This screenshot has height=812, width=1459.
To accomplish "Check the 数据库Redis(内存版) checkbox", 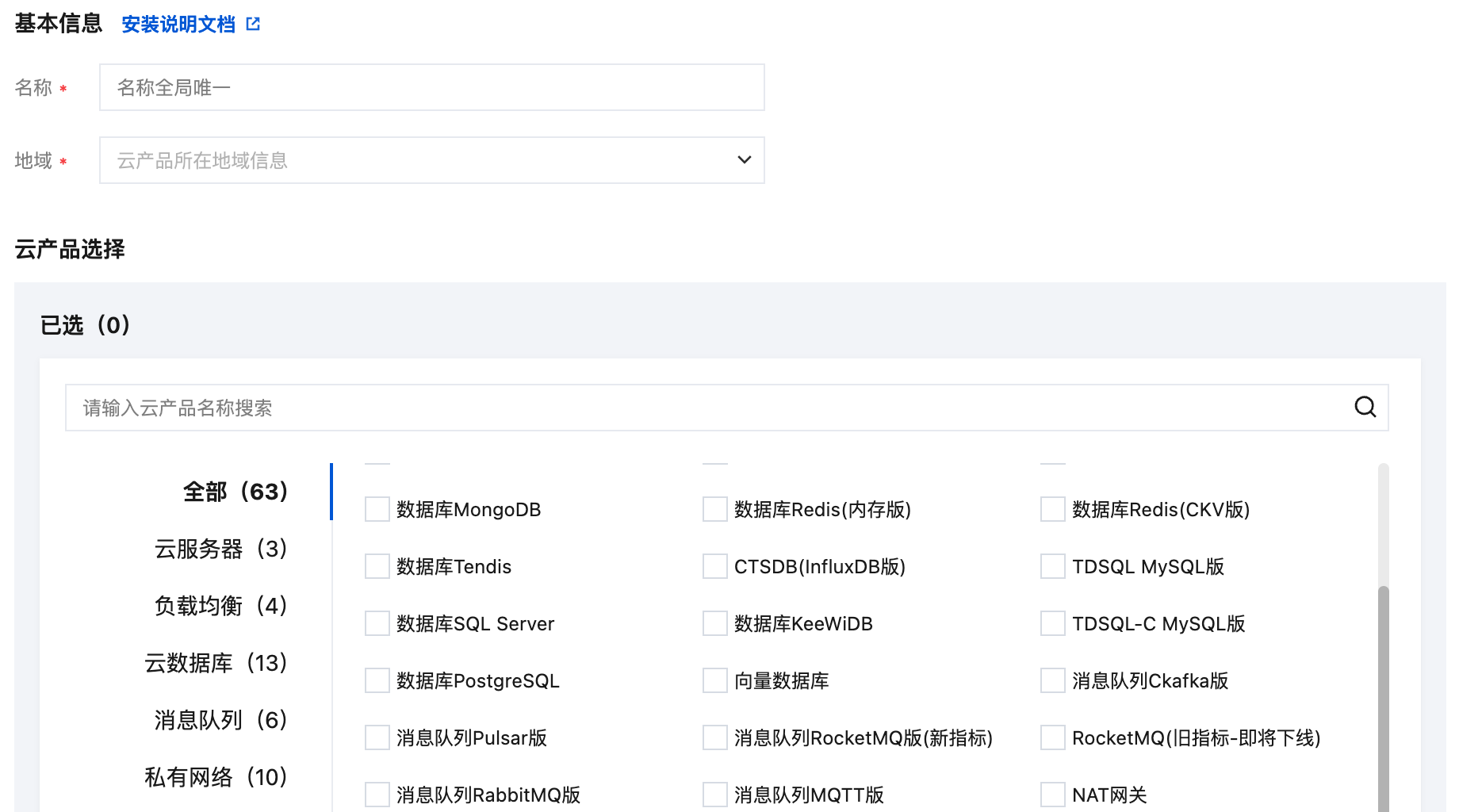I will pos(715,509).
